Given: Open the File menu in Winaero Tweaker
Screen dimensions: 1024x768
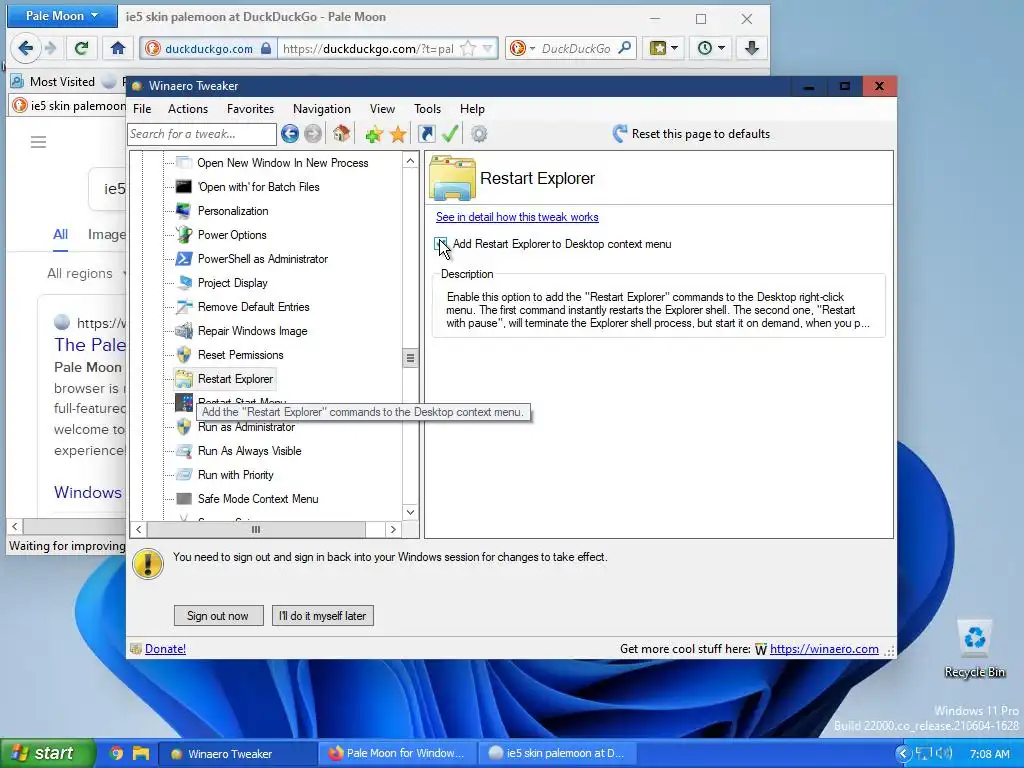Looking at the screenshot, I should (x=142, y=109).
